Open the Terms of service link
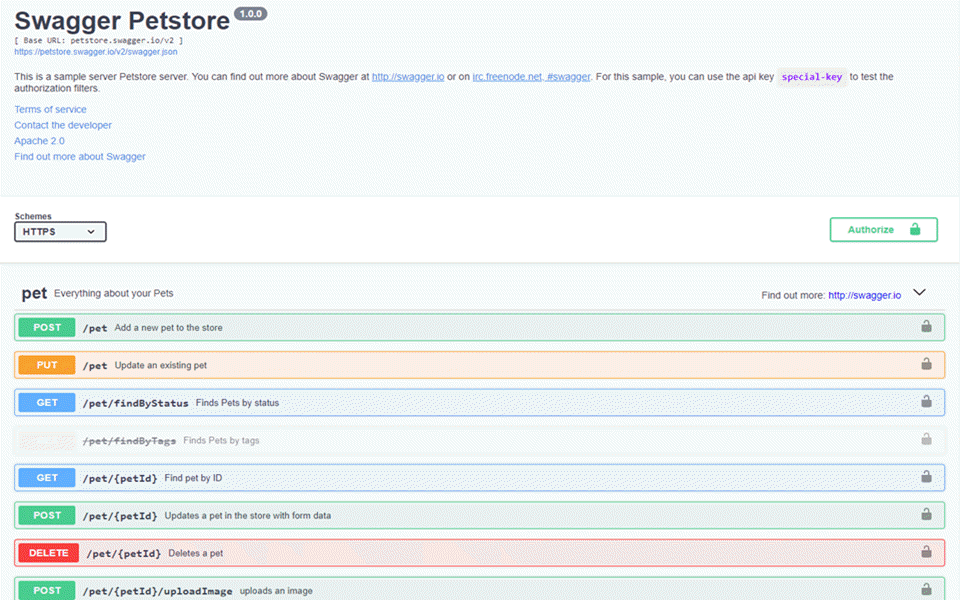This screenshot has width=960, height=600. click(x=50, y=109)
